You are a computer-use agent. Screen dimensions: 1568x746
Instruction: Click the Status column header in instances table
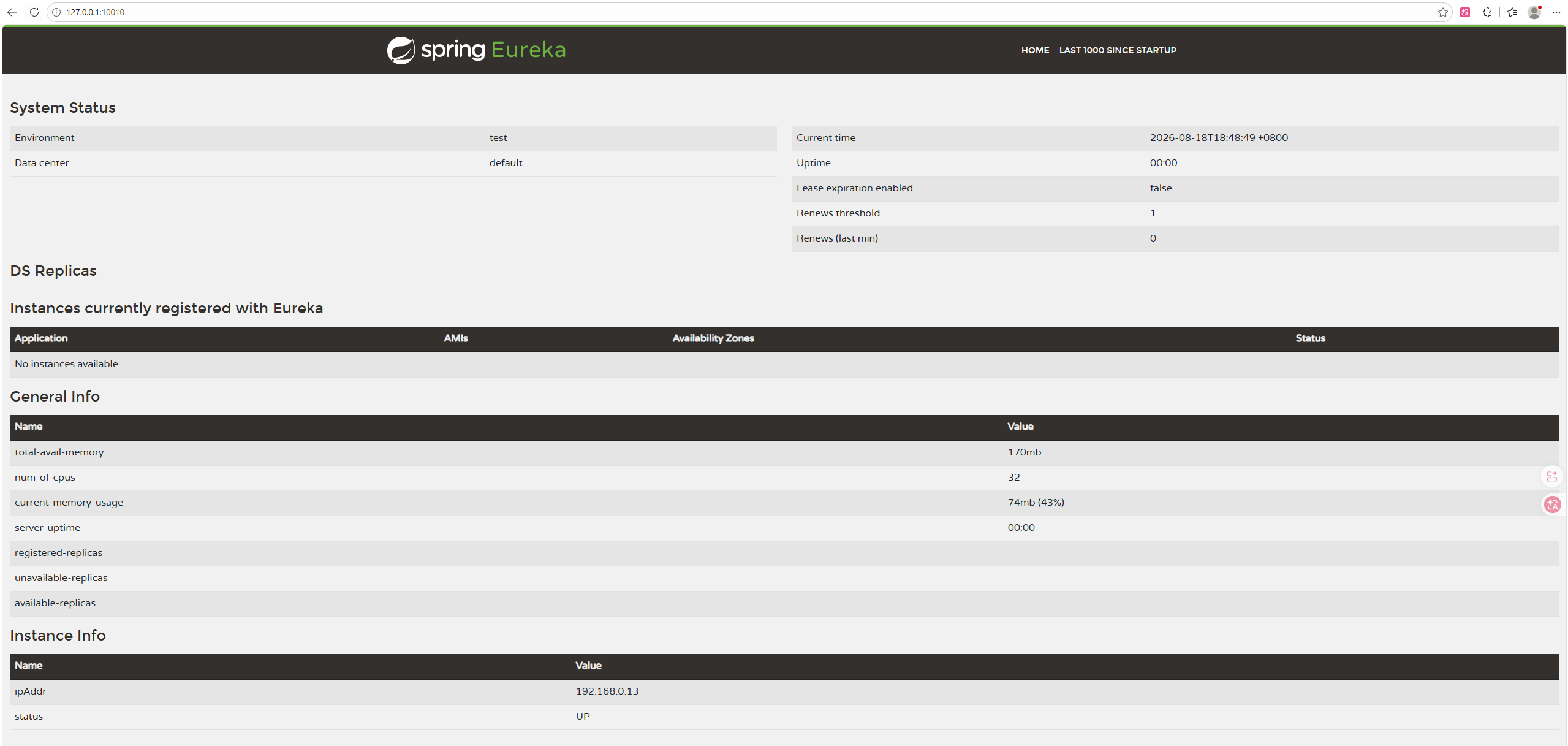click(x=1310, y=338)
